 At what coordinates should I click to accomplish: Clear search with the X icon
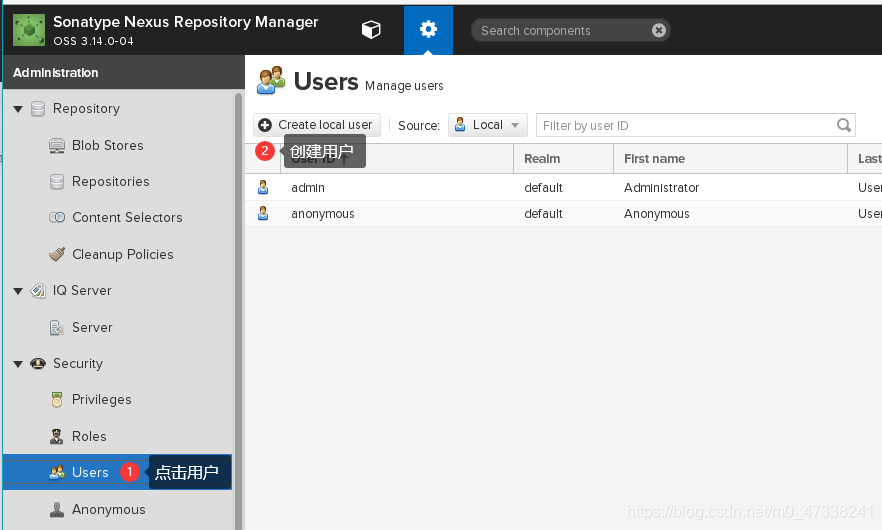659,30
